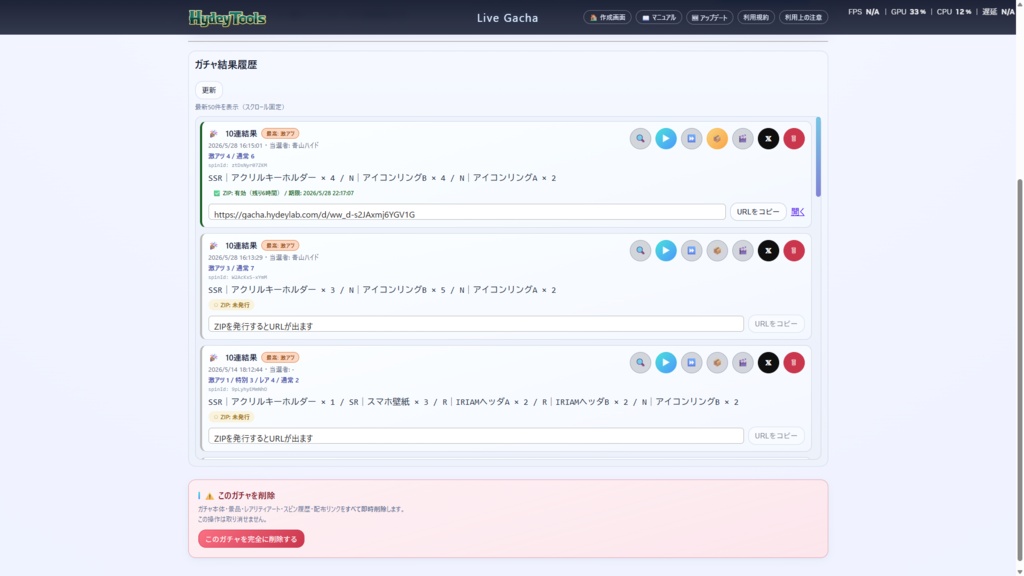Click the 2026/5/28 16:13:29 timestamp
1024x576 pixels.
235,257
